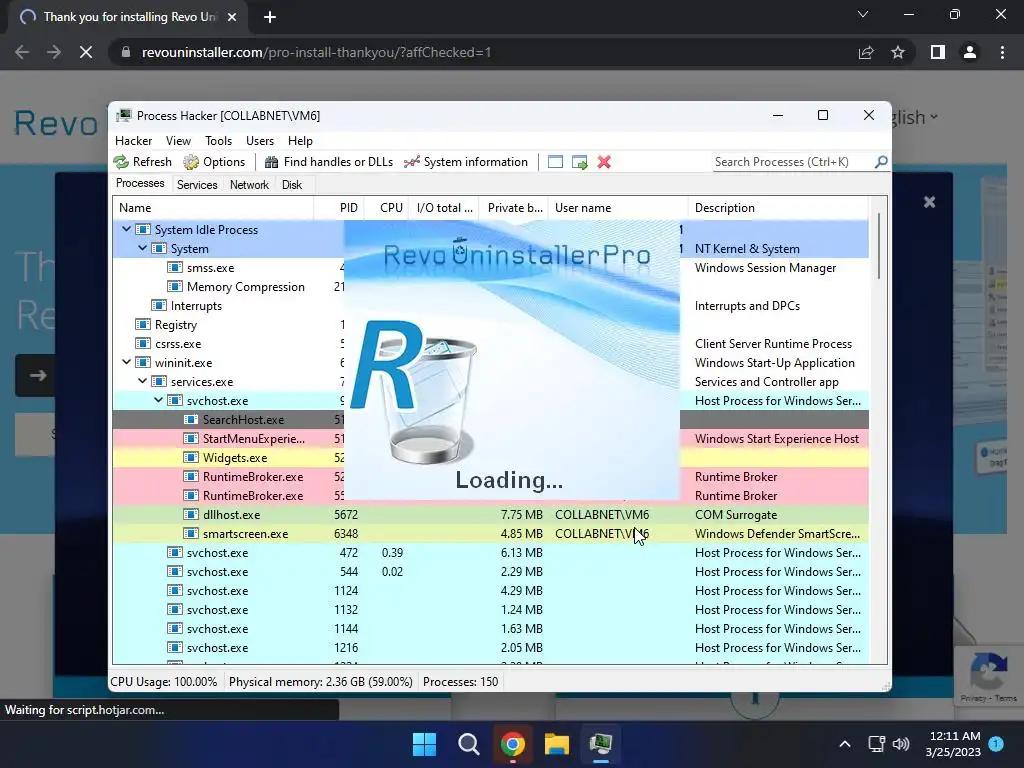Open Options from the toolbar
Screen dimensions: 1024x768
pyautogui.click(x=214, y=162)
